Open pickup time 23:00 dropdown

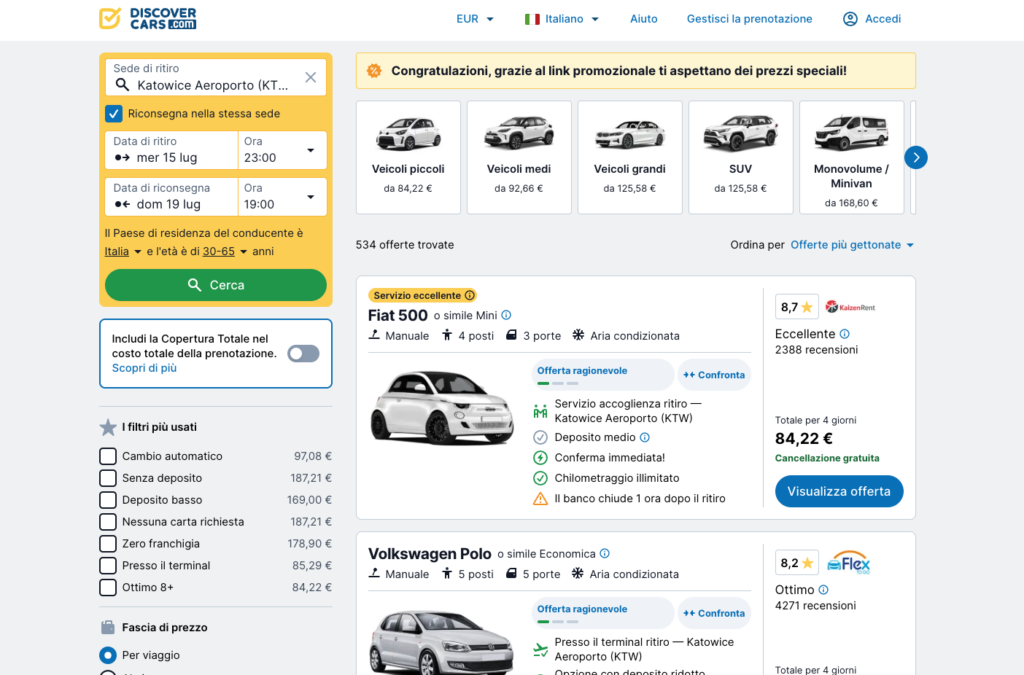point(281,150)
